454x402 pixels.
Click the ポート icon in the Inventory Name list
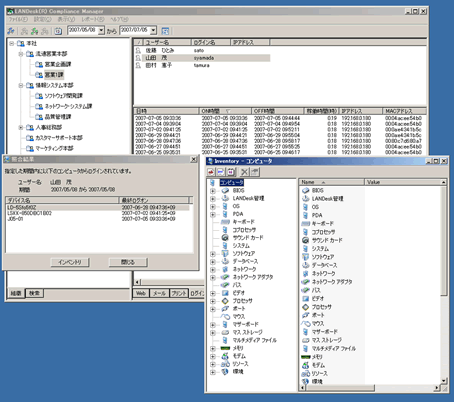(x=306, y=315)
